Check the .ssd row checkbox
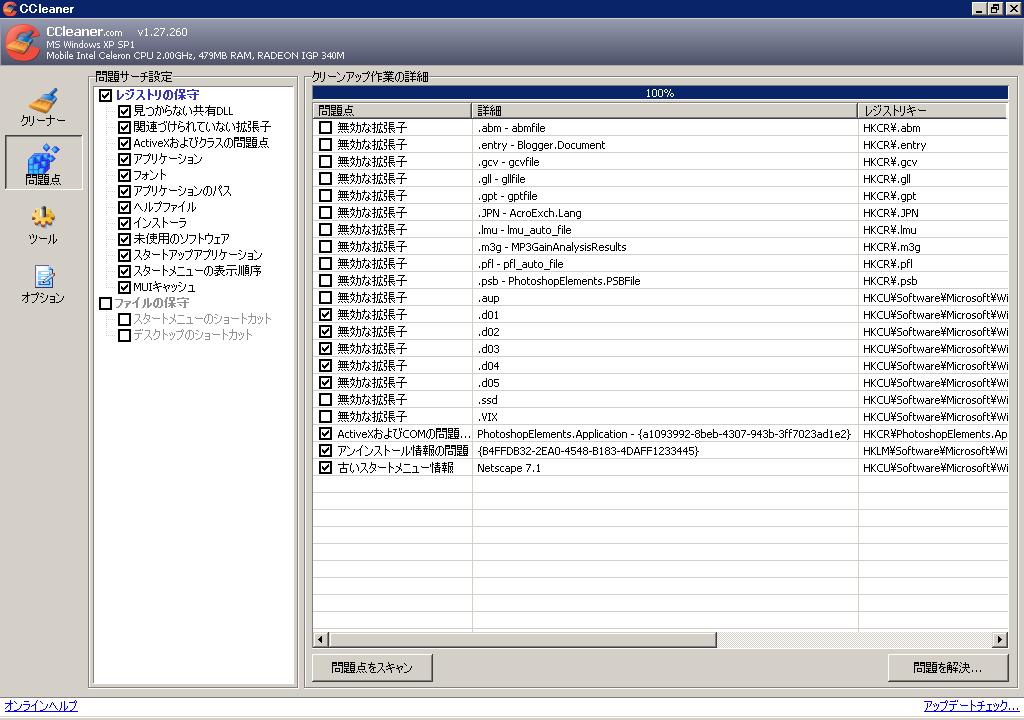The width and height of the screenshot is (1024, 720). tap(325, 399)
